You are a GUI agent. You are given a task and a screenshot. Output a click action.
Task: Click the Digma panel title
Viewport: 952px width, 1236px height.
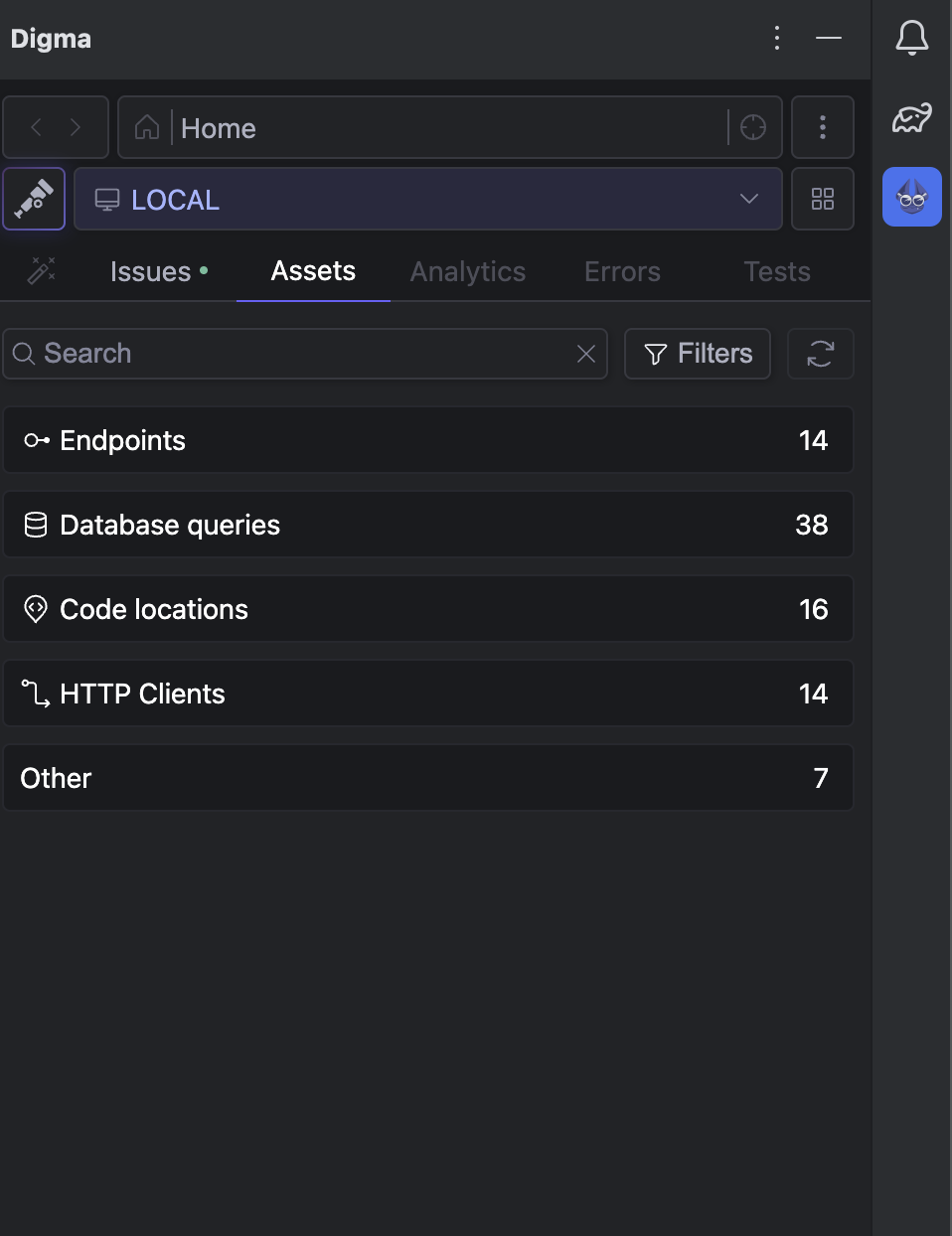(x=51, y=39)
